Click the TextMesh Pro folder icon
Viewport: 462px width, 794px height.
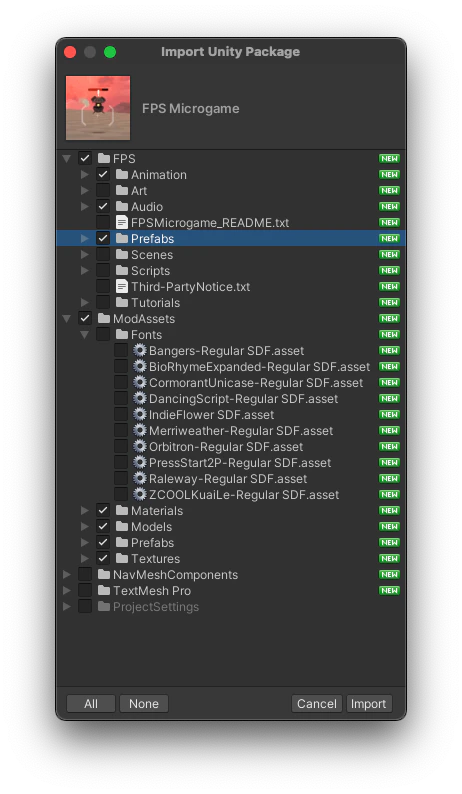click(x=104, y=590)
